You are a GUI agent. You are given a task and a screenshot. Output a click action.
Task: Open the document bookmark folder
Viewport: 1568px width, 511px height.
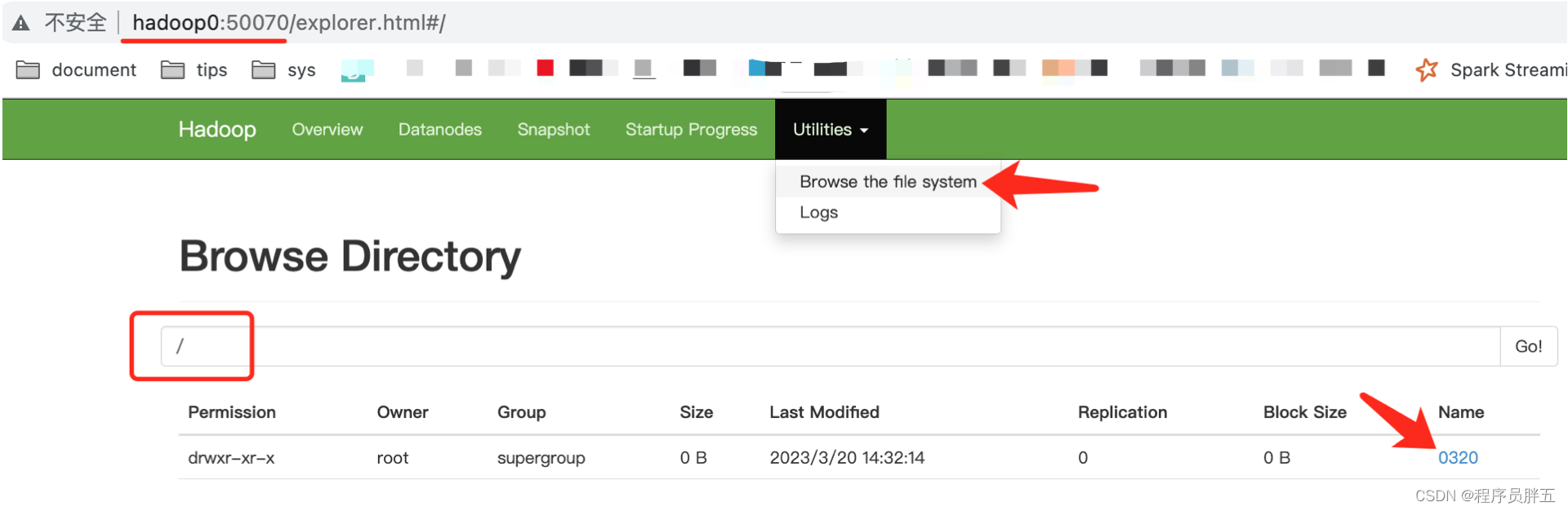pos(76,69)
